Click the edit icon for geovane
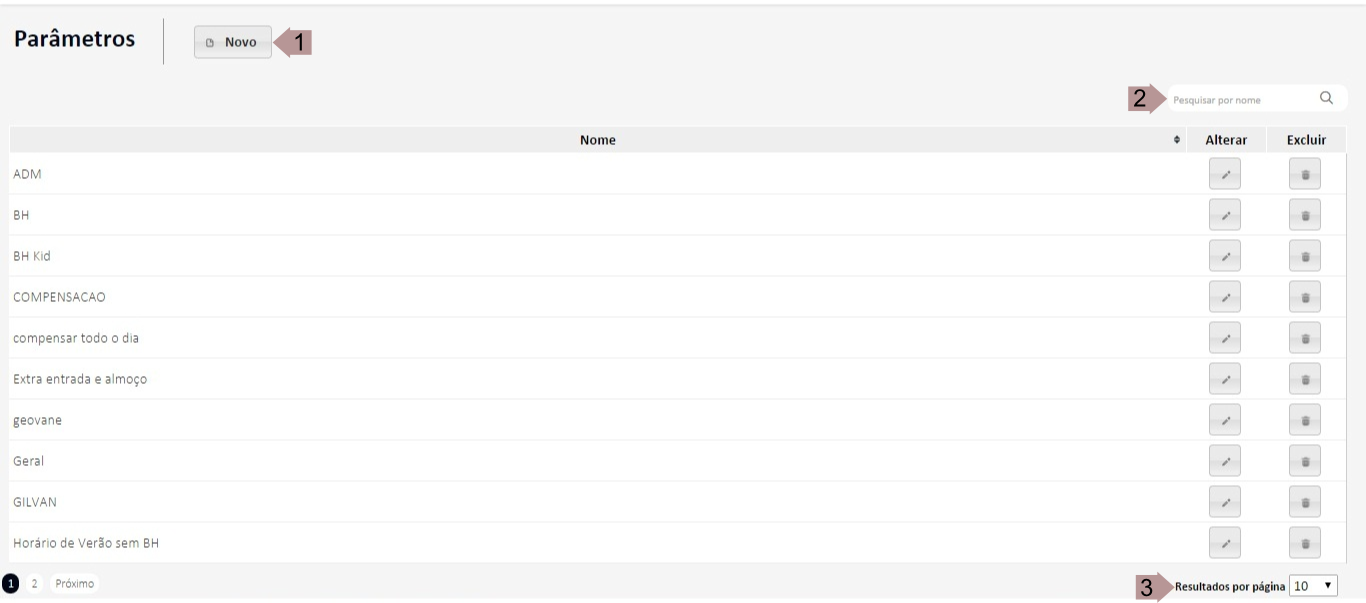 click(1225, 420)
